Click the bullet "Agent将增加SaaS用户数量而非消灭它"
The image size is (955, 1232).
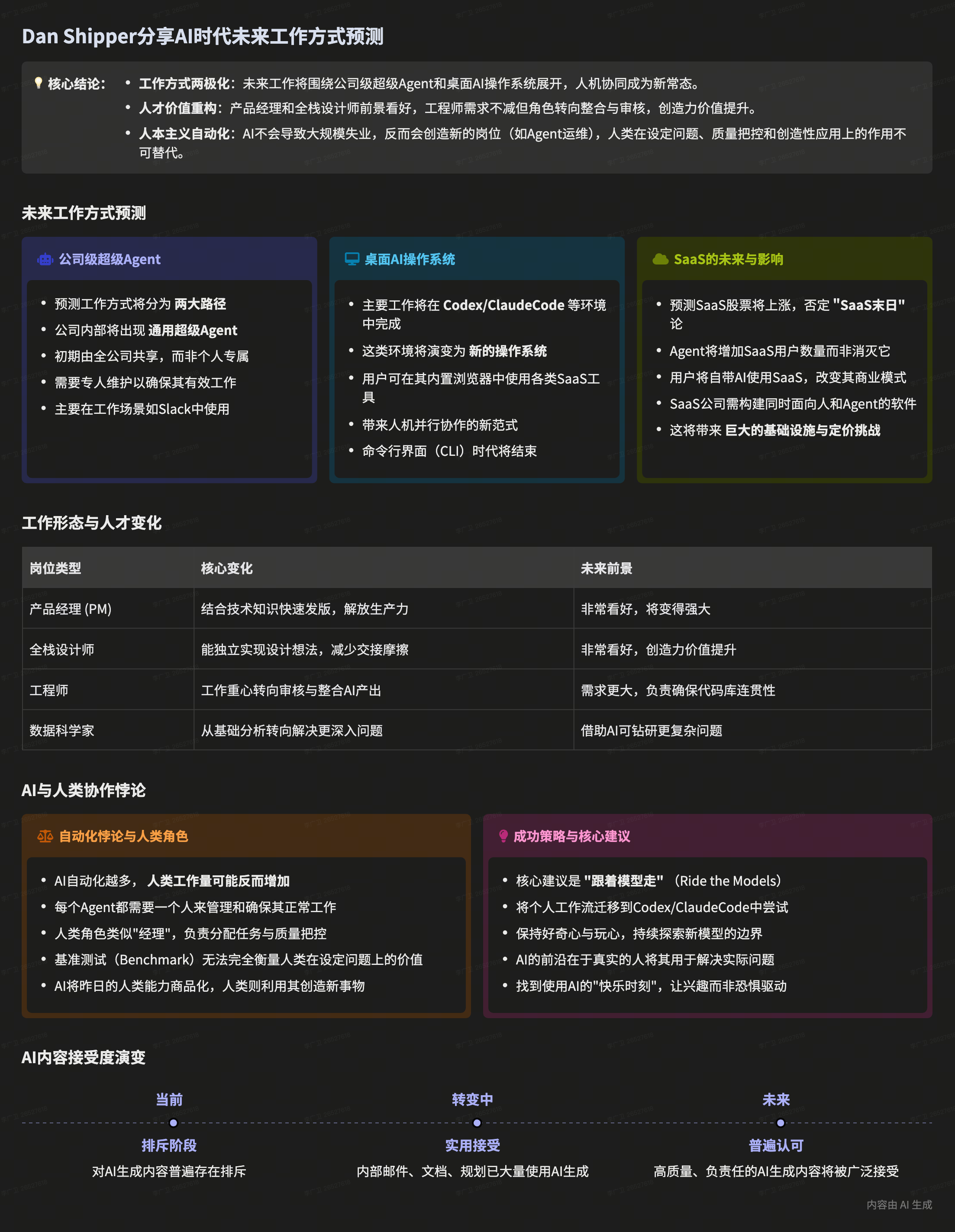(x=780, y=352)
